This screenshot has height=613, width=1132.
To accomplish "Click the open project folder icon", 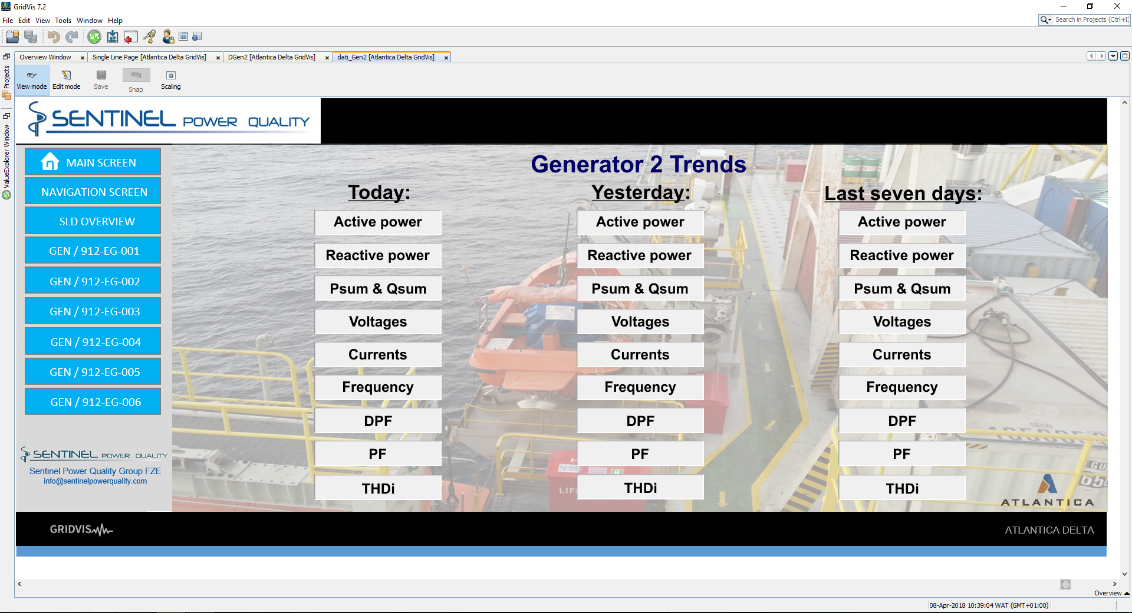I will [12, 37].
